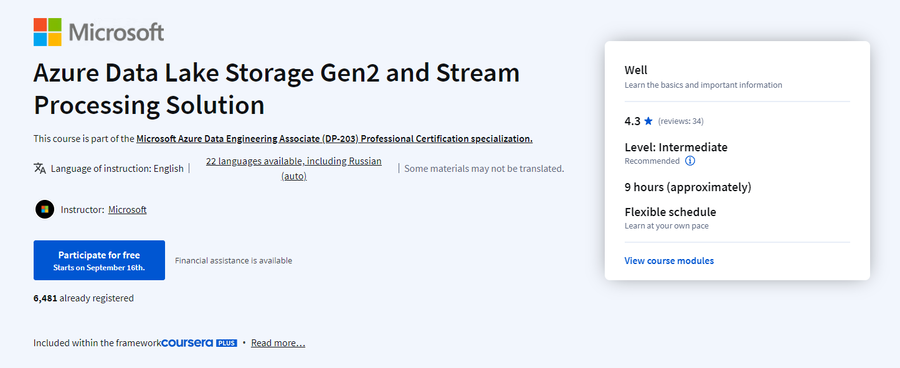The height and width of the screenshot is (368, 900).
Task: Click the Microsoft logo at top
Action: click(x=99, y=32)
